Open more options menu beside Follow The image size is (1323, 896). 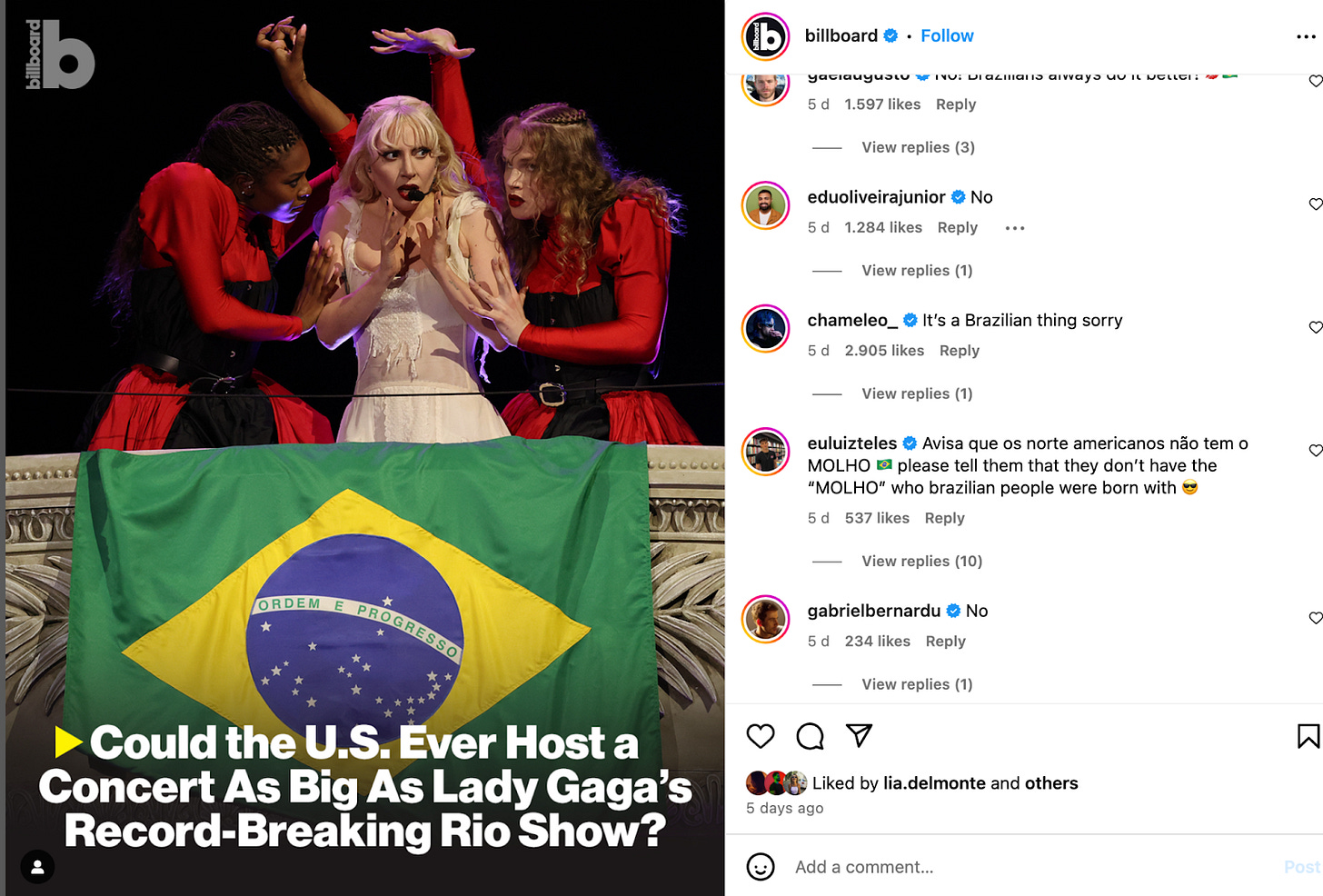point(1306,36)
